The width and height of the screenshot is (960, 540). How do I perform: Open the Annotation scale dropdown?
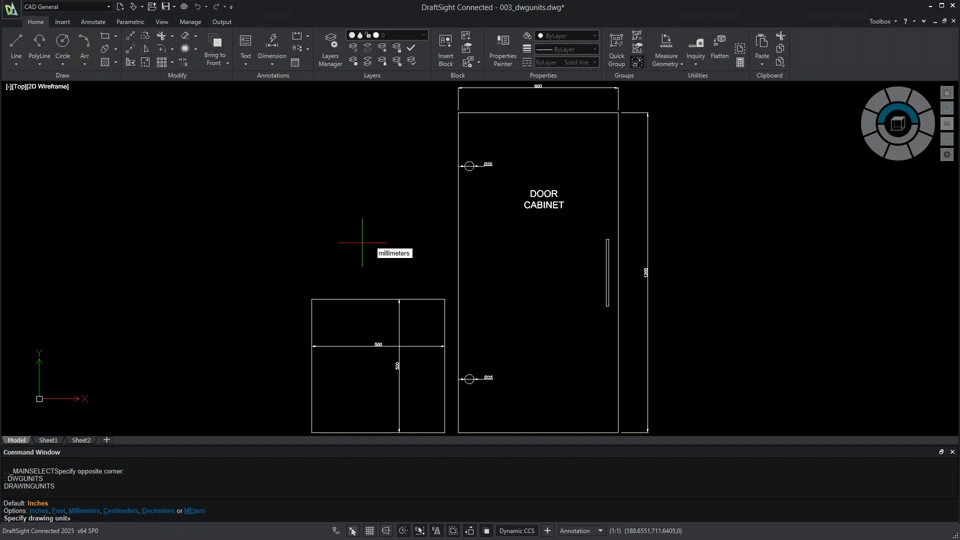pos(581,531)
